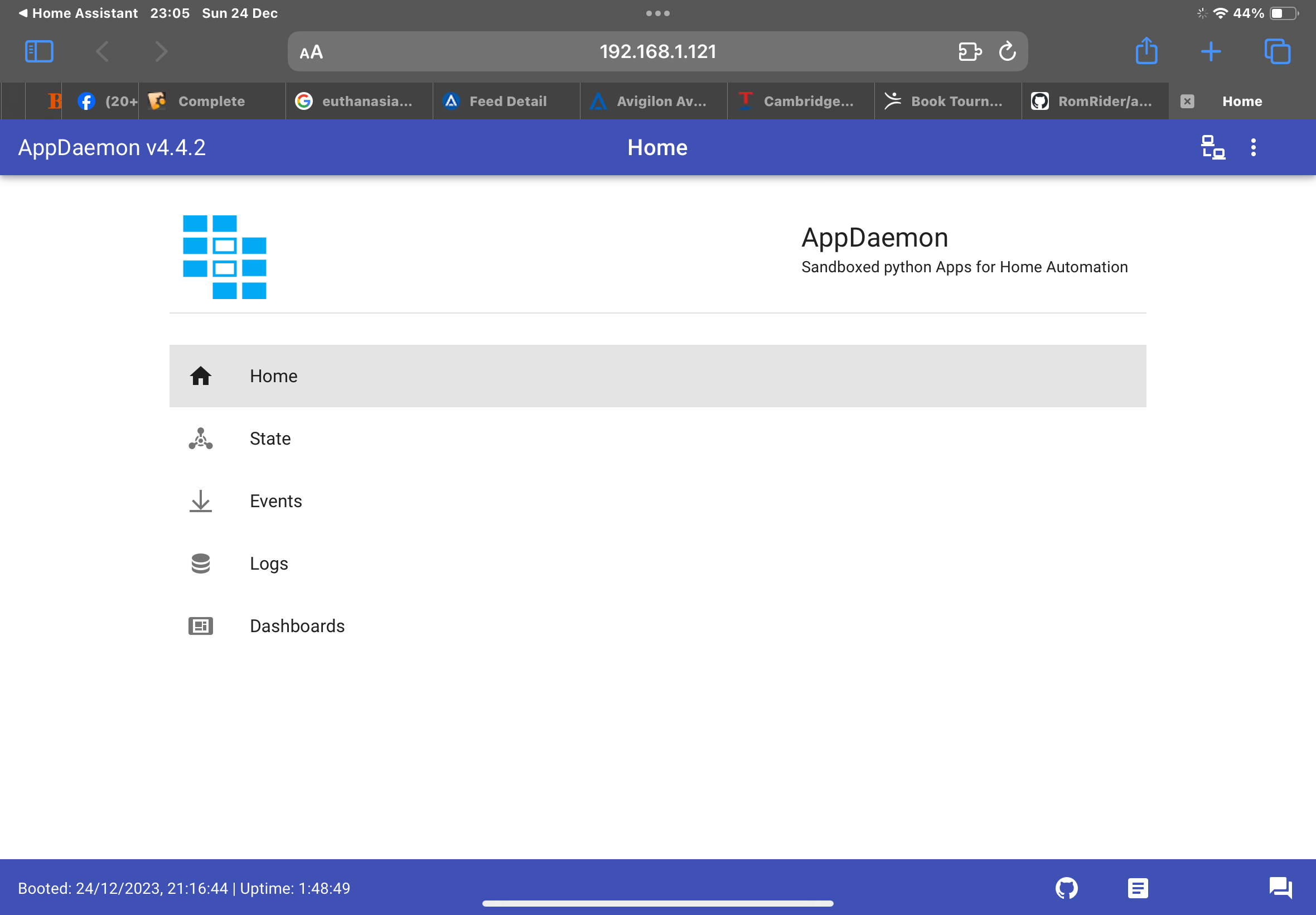Click Sandboxed python Apps for Home Automation
Screen dimensions: 1316x915
pos(964,267)
